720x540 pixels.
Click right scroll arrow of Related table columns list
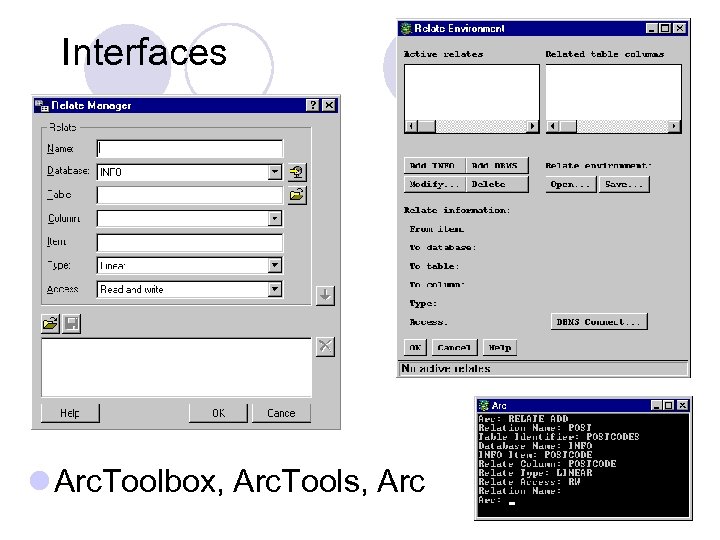674,126
